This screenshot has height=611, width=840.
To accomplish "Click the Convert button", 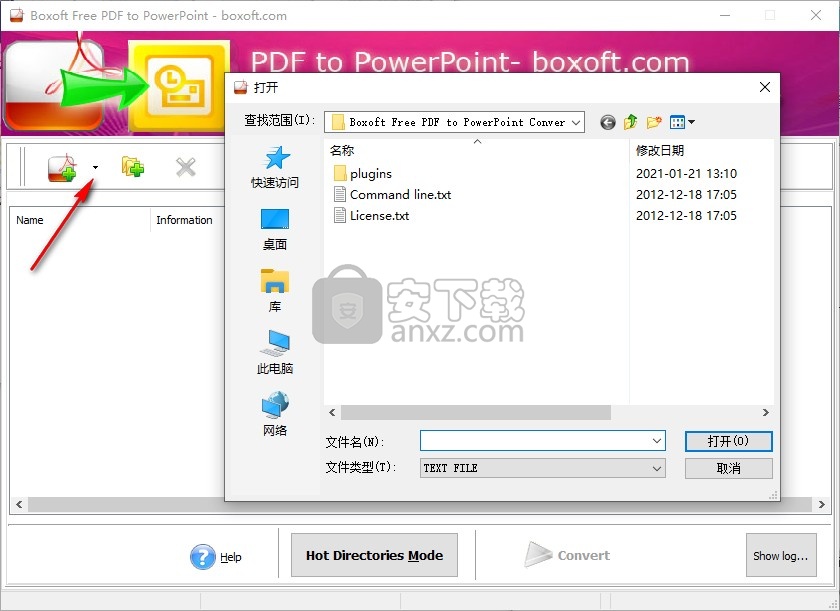I will pos(567,555).
